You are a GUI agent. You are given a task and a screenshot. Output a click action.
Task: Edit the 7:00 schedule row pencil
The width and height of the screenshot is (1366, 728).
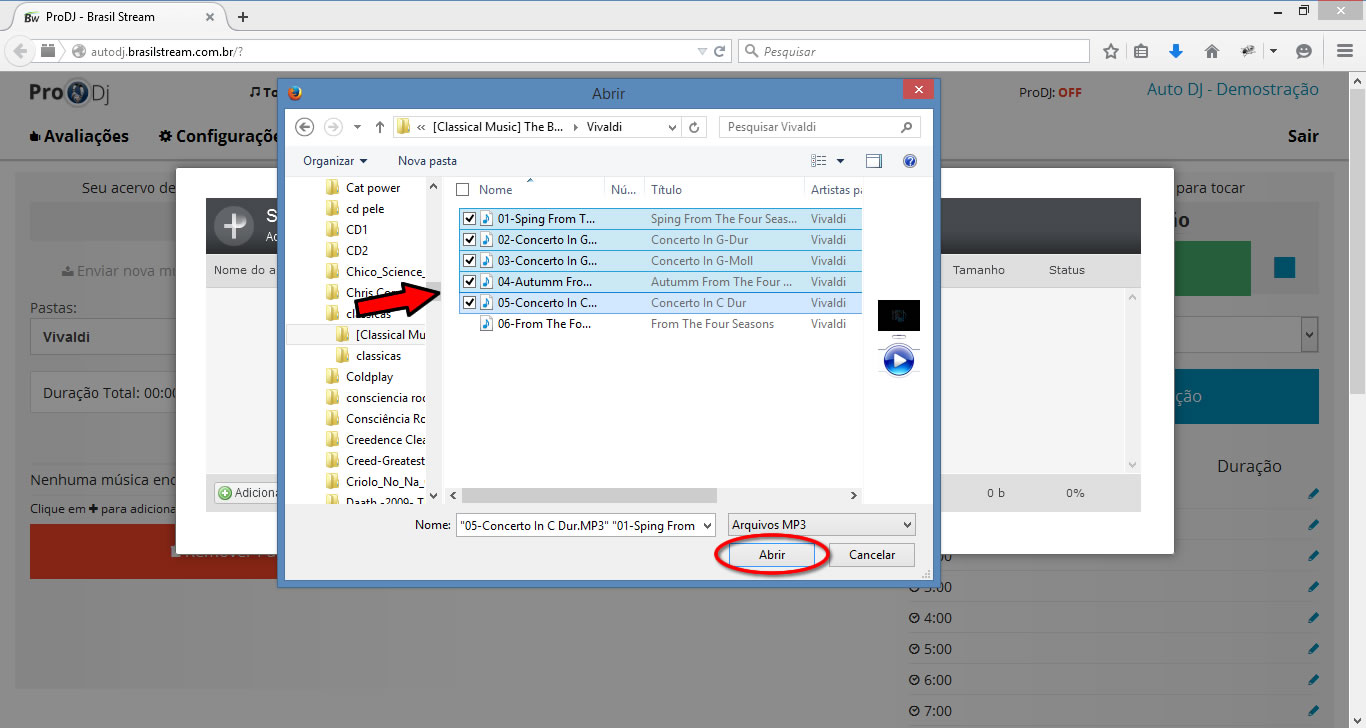[x=1313, y=711]
